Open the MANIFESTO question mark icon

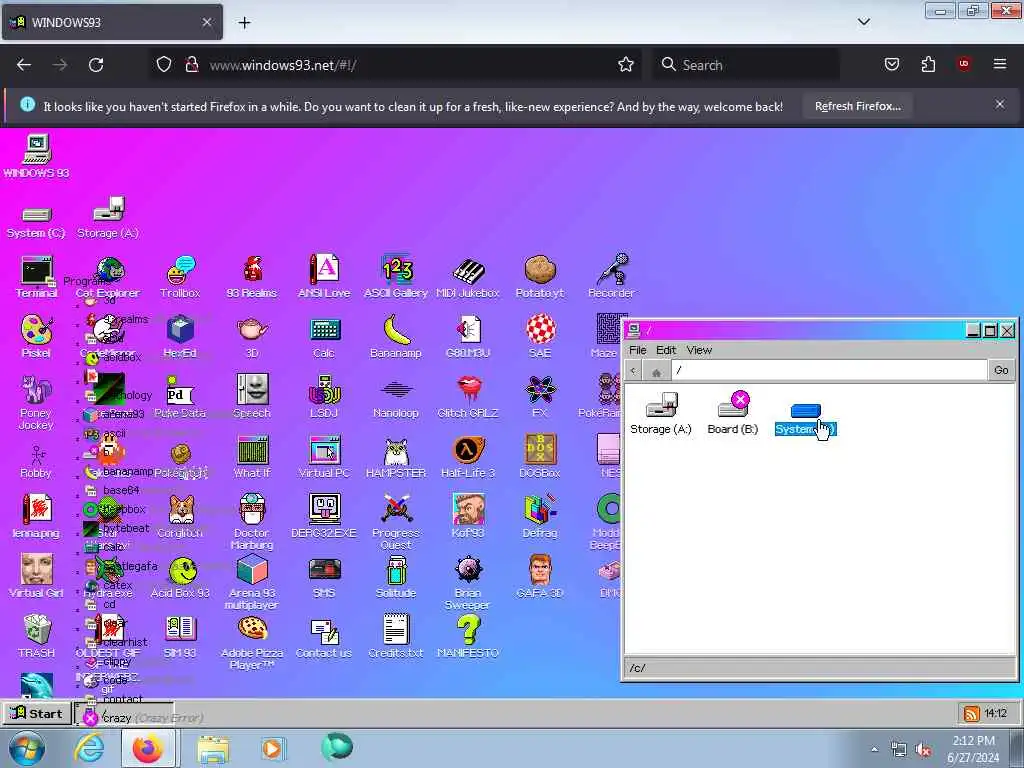pos(468,636)
